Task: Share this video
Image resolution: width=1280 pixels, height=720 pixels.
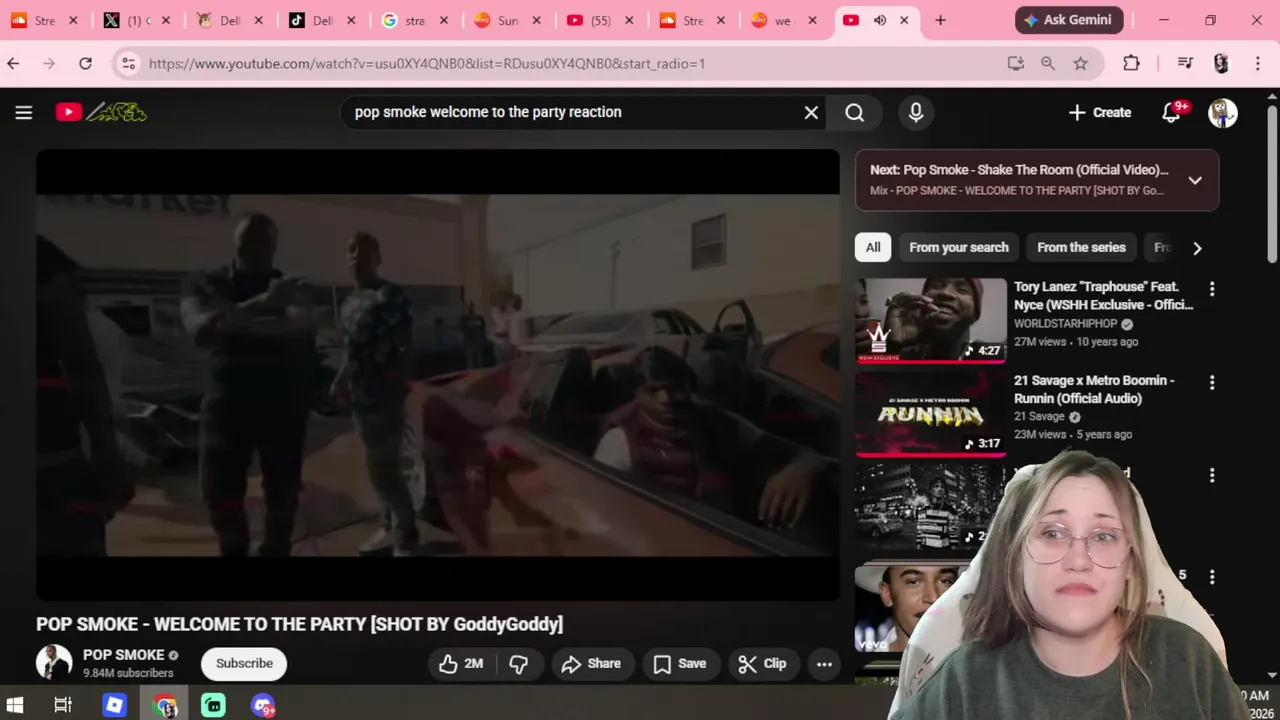Action: 591,663
